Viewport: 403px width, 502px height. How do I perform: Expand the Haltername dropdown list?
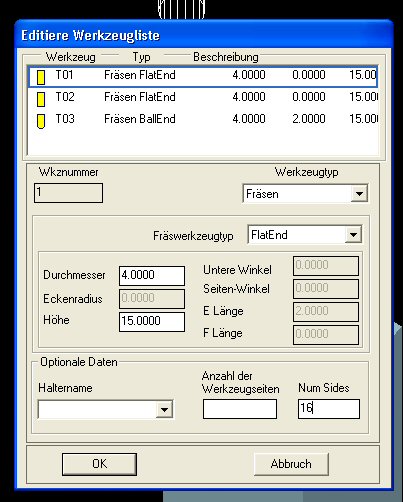click(164, 409)
